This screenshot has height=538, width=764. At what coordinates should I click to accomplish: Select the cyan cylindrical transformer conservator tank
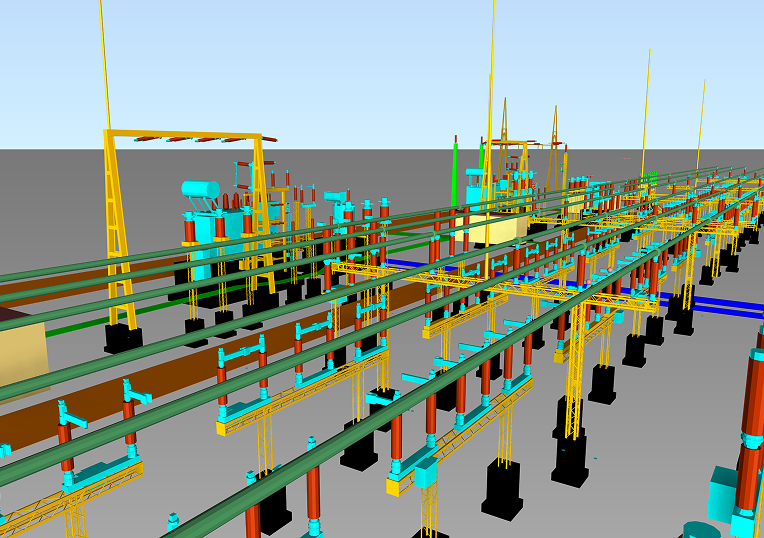(x=201, y=189)
